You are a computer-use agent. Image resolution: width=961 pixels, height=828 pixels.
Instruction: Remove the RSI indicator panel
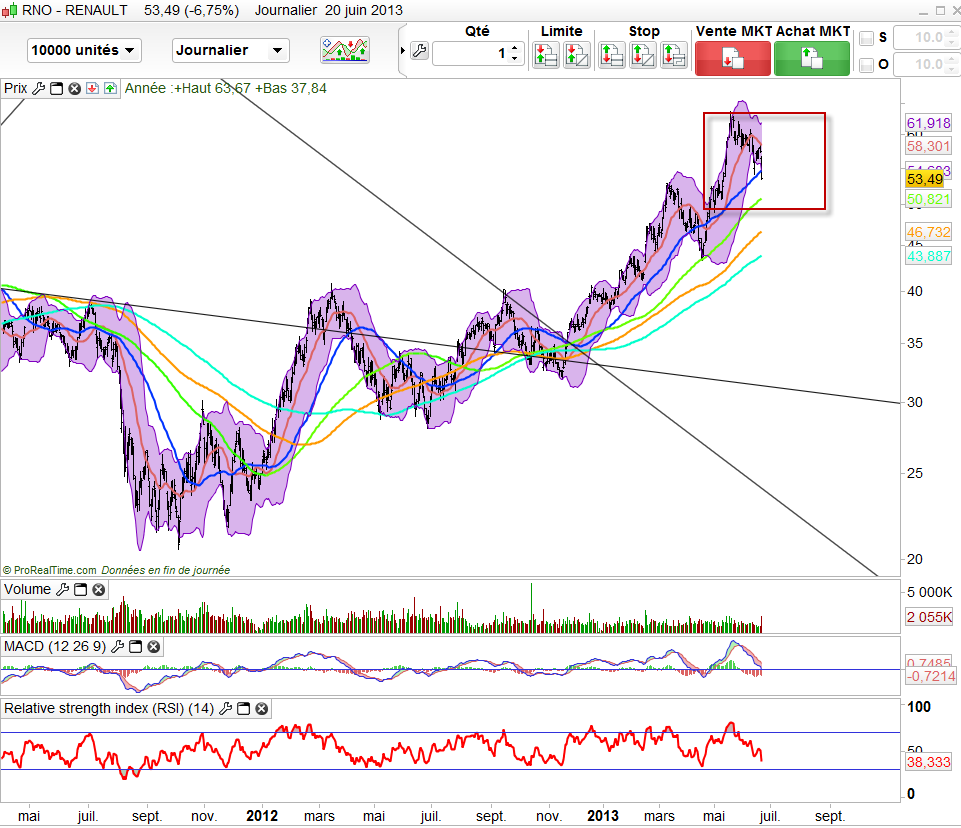[x=261, y=709]
